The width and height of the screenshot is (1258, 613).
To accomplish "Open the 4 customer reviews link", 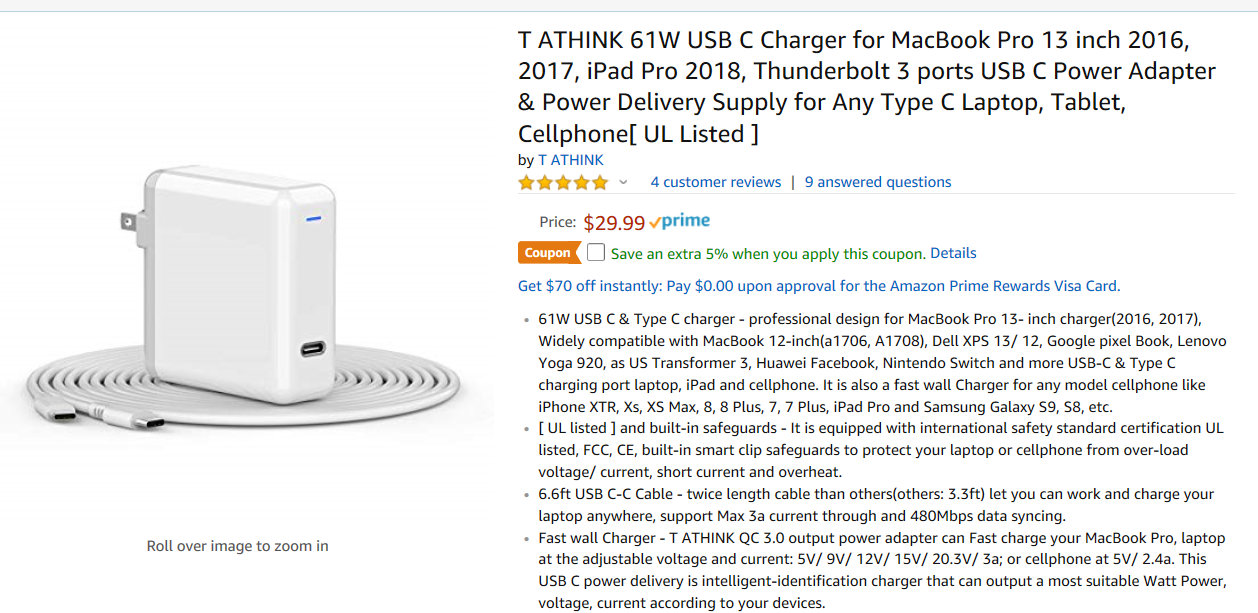I will click(x=715, y=182).
